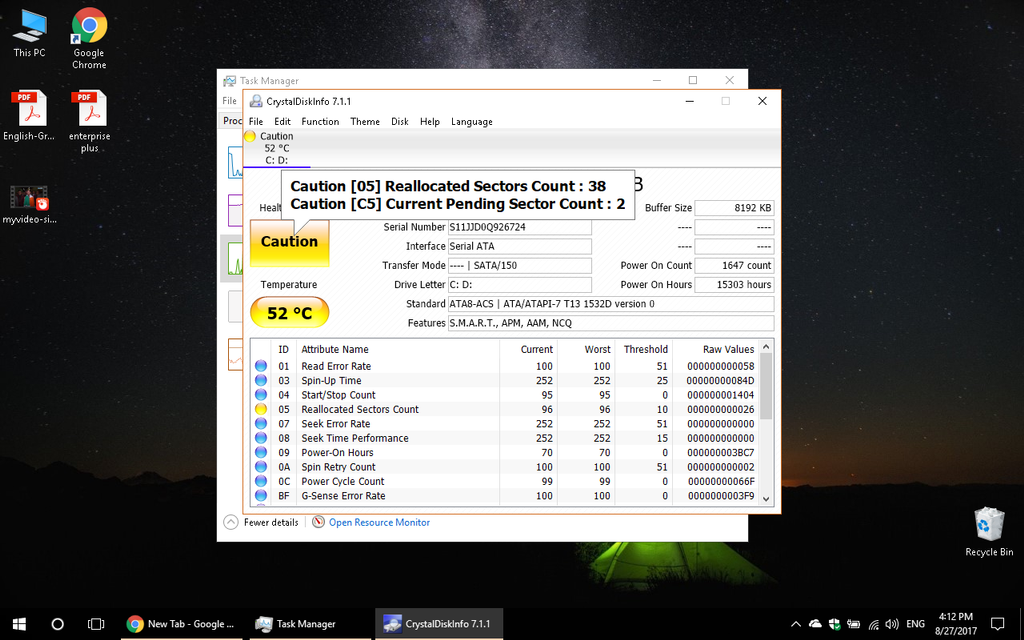Click blue status icon for Read Error Rate

[261, 366]
